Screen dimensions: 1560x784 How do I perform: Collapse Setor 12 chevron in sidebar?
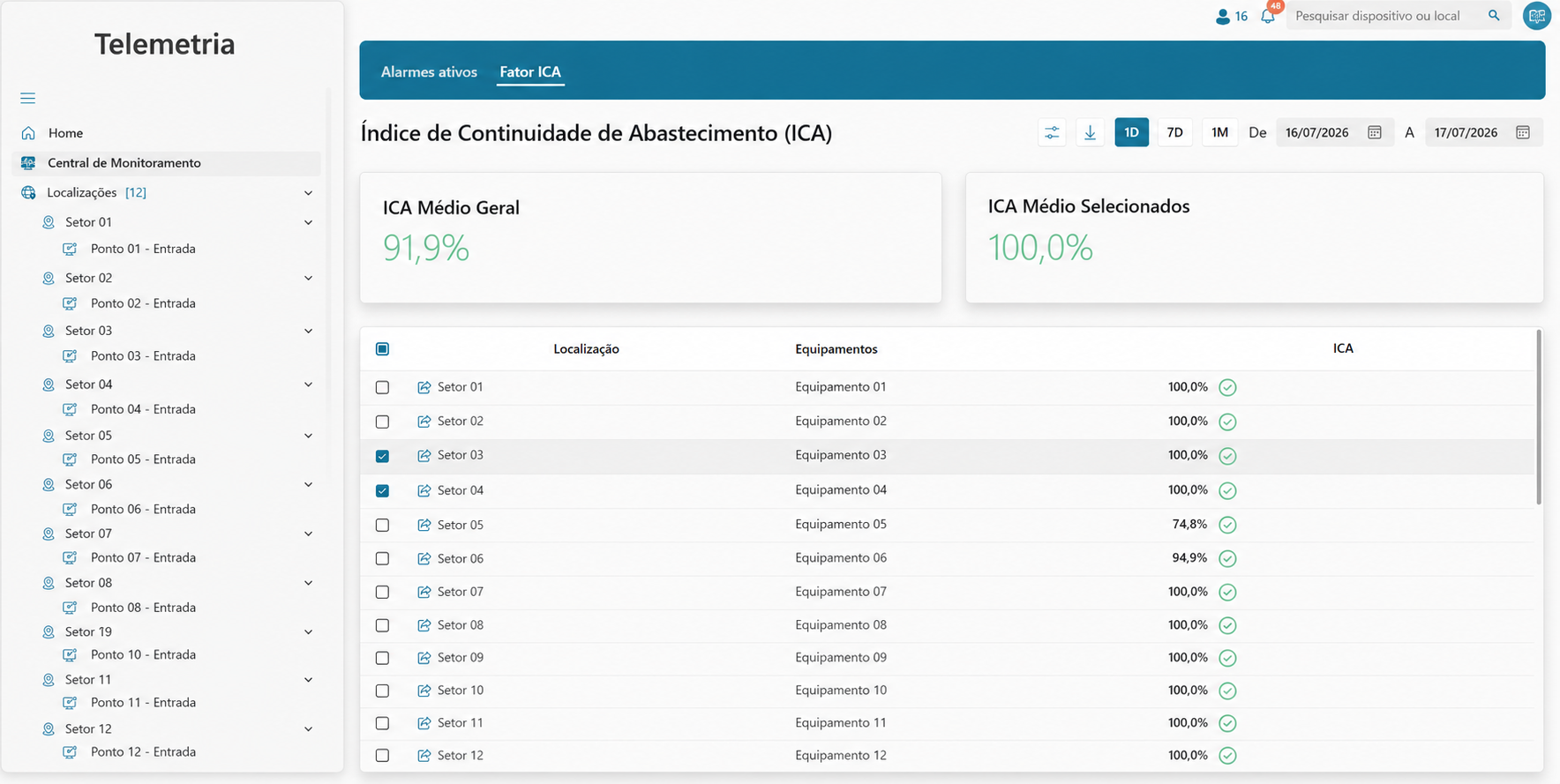(308, 729)
